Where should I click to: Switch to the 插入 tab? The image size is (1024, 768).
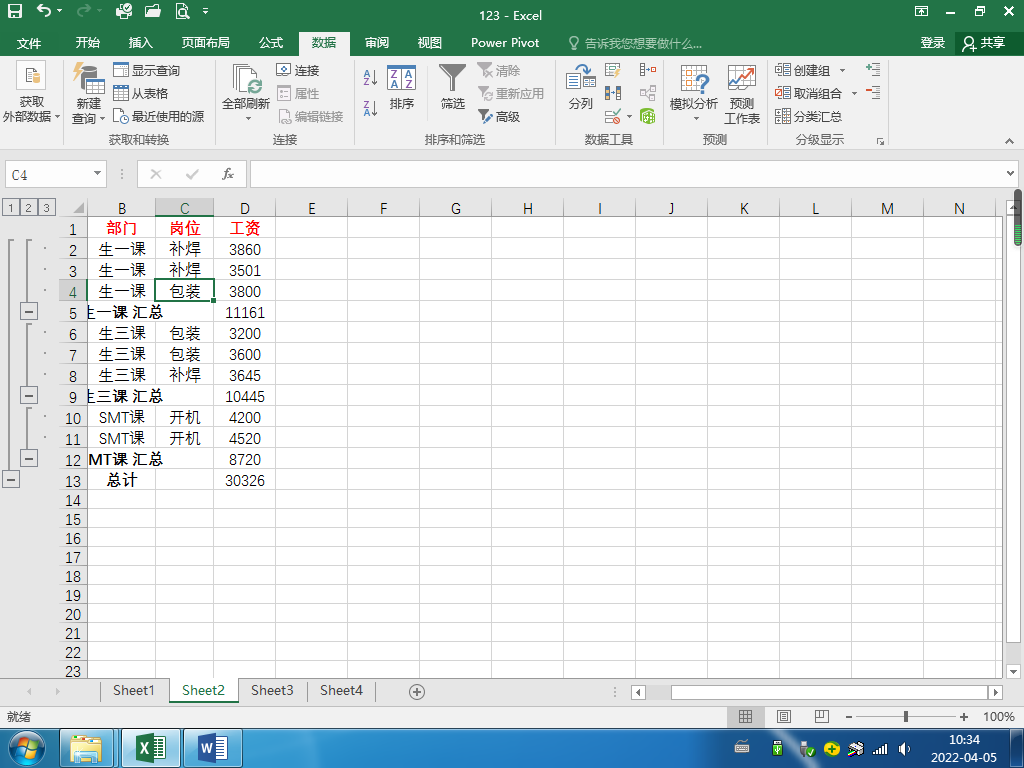pos(140,43)
